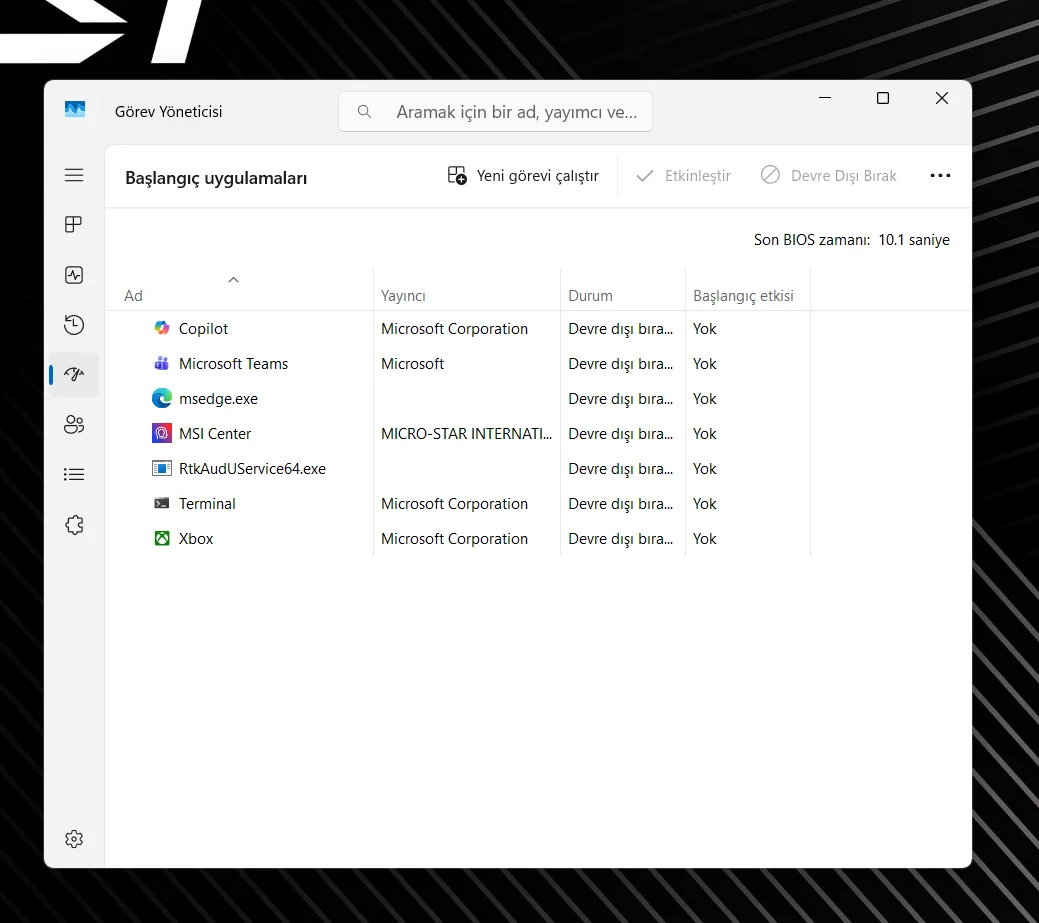Click the 'Başlangıç uygulamaları' page heading
1039x923 pixels.
click(x=216, y=178)
